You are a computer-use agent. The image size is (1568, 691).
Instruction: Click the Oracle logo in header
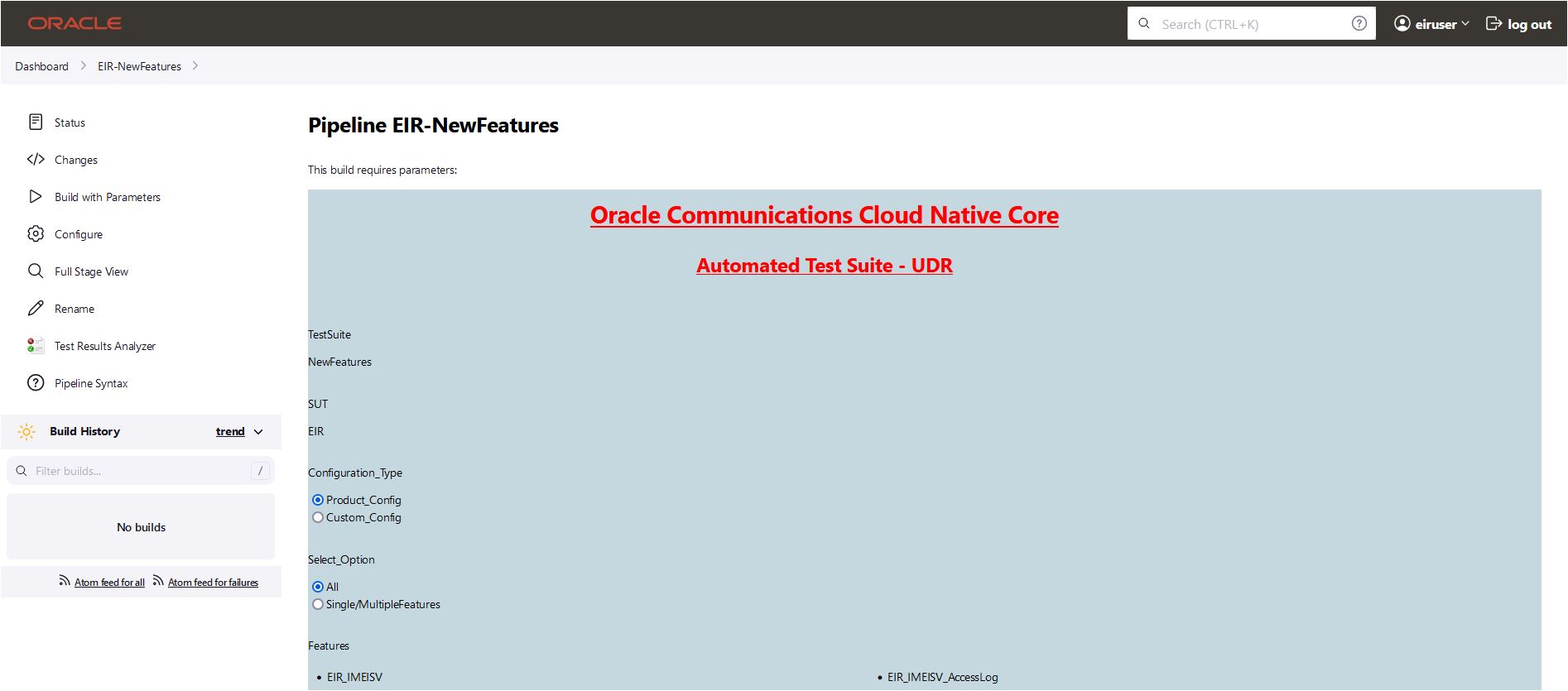pos(75,23)
